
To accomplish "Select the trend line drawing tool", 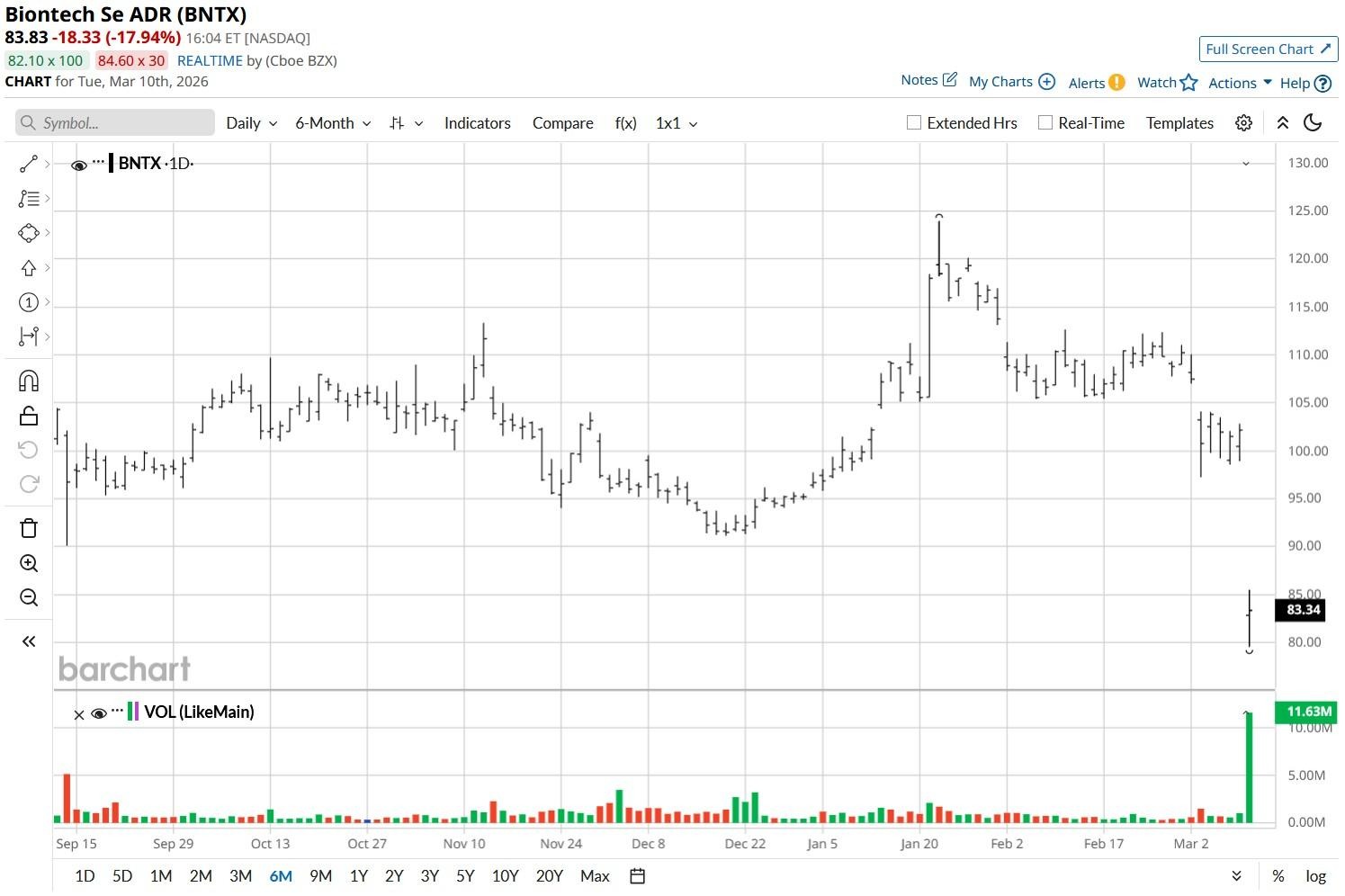I will [x=29, y=164].
